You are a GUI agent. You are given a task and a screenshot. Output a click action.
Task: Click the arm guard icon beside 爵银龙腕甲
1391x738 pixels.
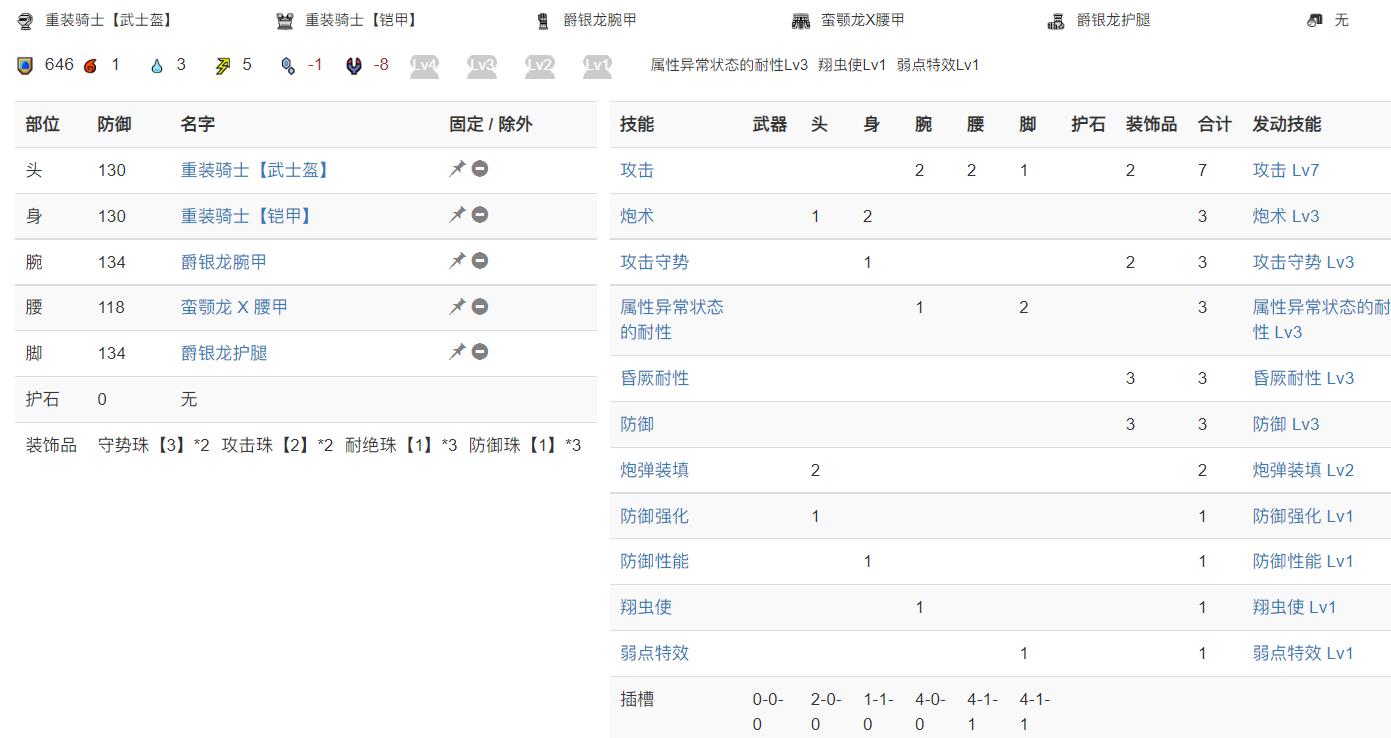[x=543, y=20]
